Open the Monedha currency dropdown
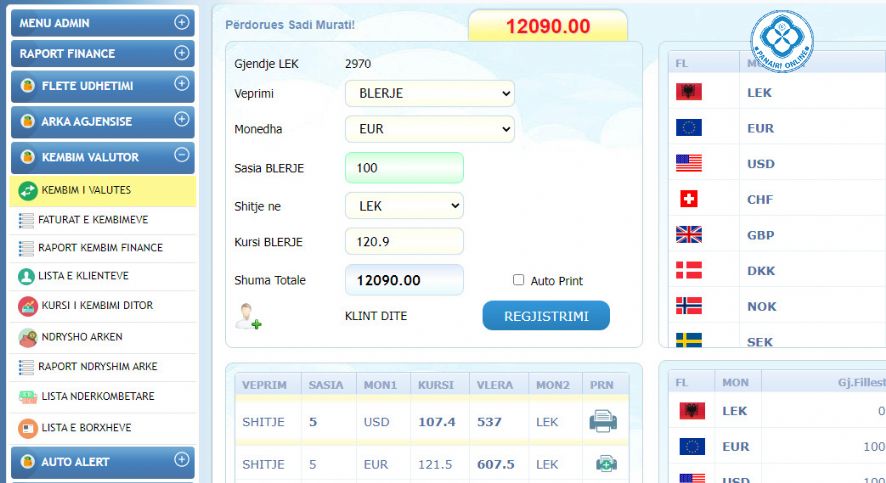886x483 pixels. [429, 129]
